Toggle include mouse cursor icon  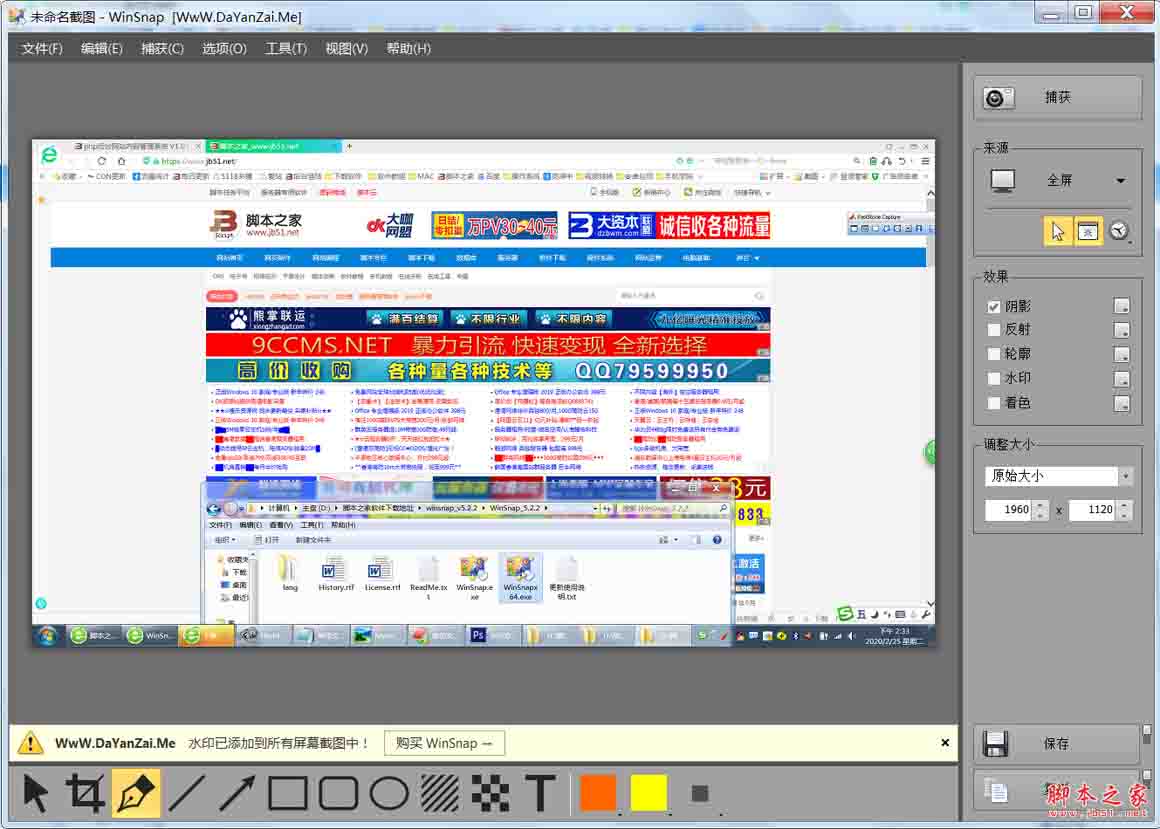[1058, 231]
